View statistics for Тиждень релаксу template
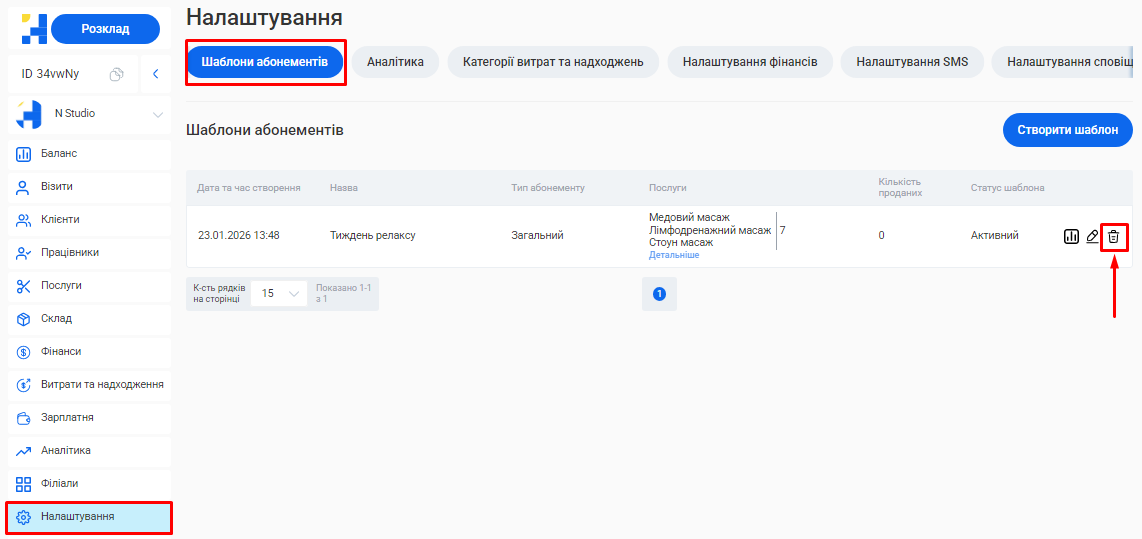The image size is (1142, 539). (1071, 236)
